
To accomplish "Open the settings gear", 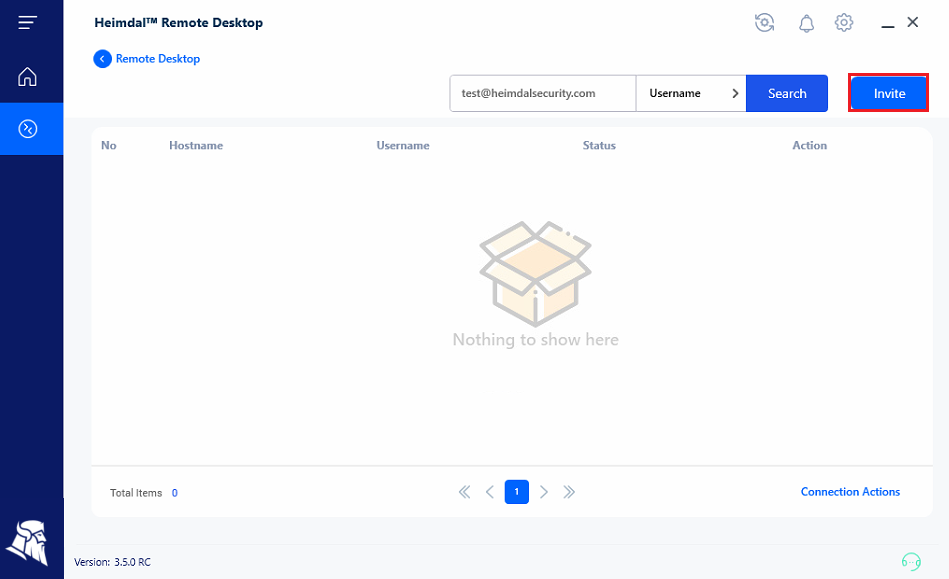I will tap(844, 23).
